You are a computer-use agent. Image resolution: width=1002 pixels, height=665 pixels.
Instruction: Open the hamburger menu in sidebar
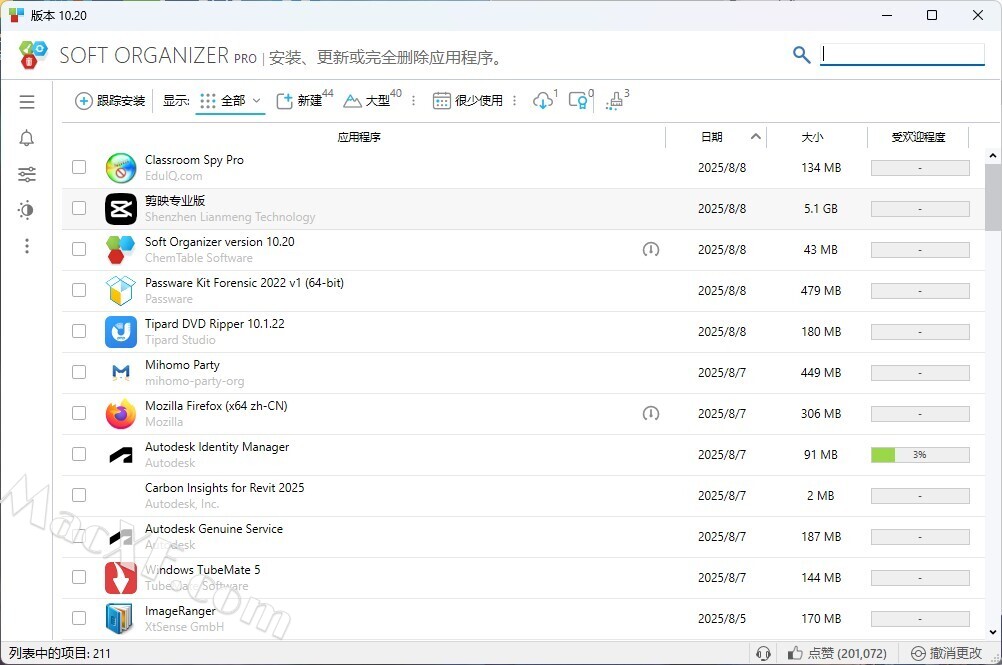27,102
